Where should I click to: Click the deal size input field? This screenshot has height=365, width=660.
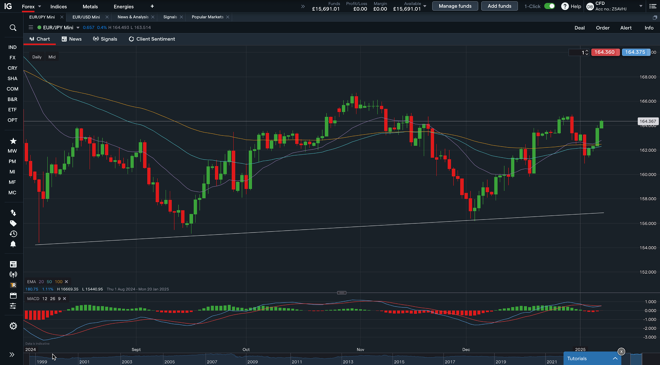578,52
